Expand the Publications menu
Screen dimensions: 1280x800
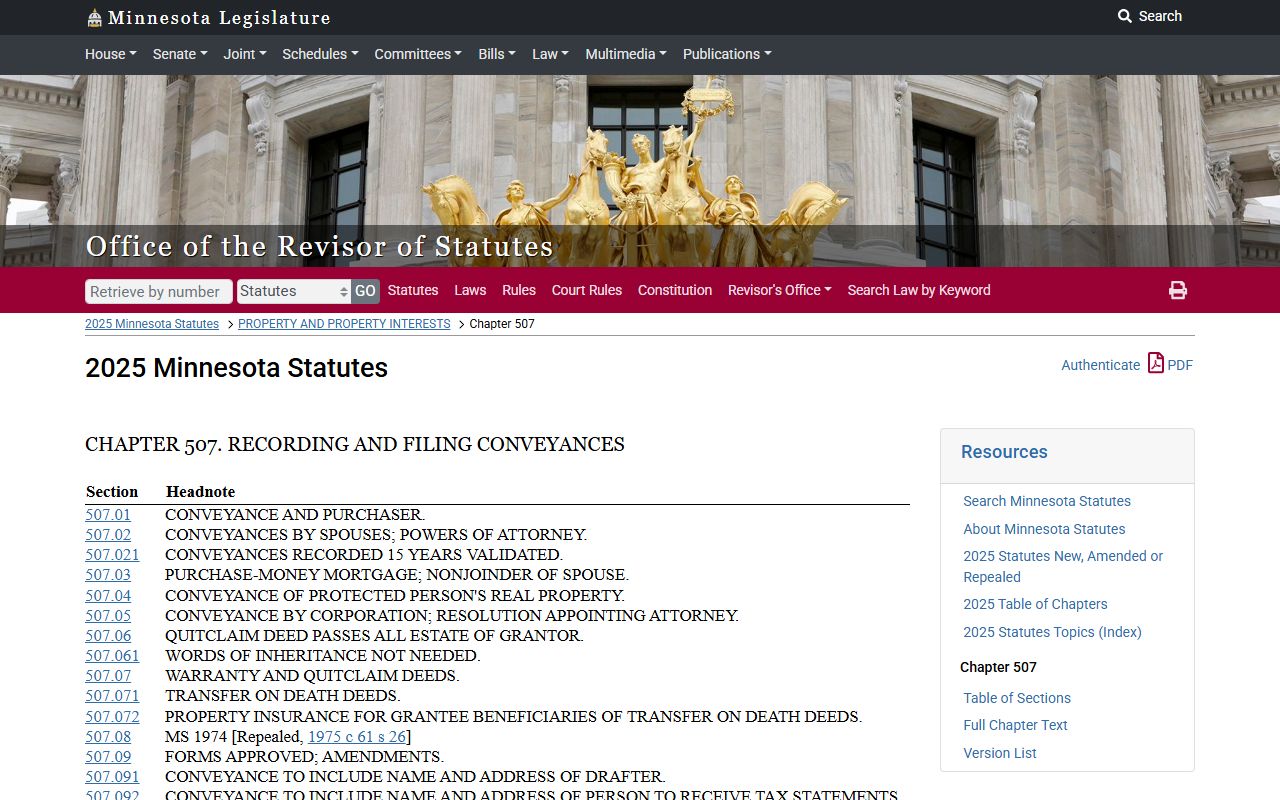(x=727, y=54)
